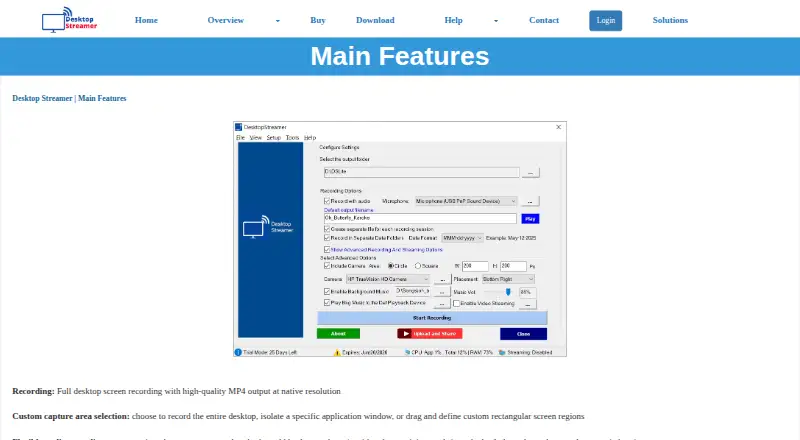Click the Trial Mode days left text
Image resolution: width=800 pixels, height=440 pixels.
tap(270, 352)
